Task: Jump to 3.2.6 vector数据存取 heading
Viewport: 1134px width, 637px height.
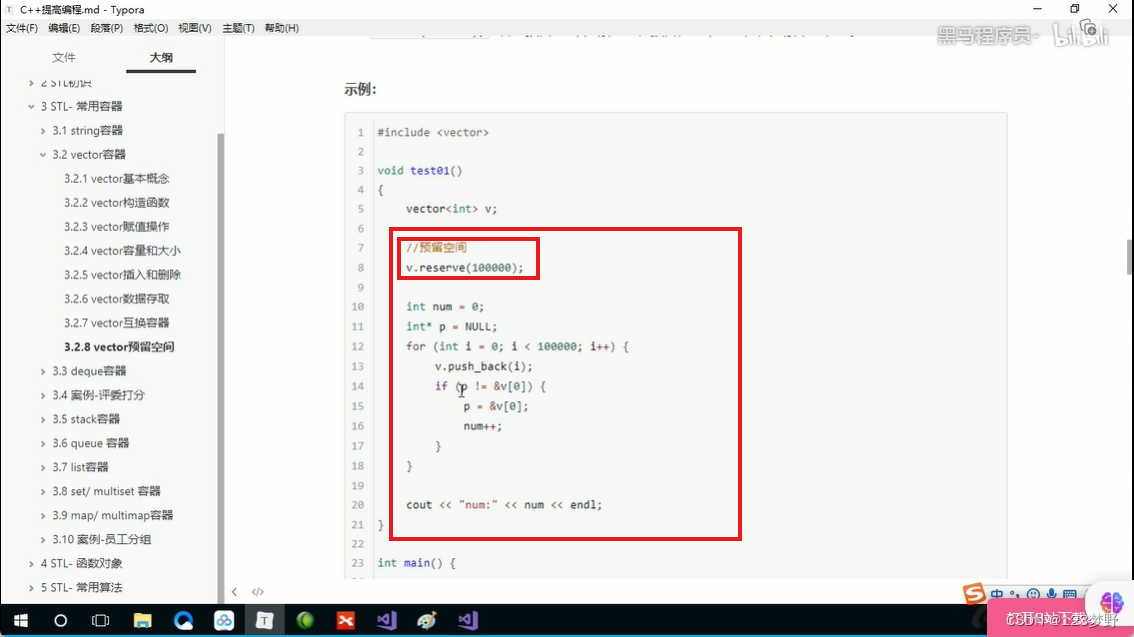Action: click(116, 299)
